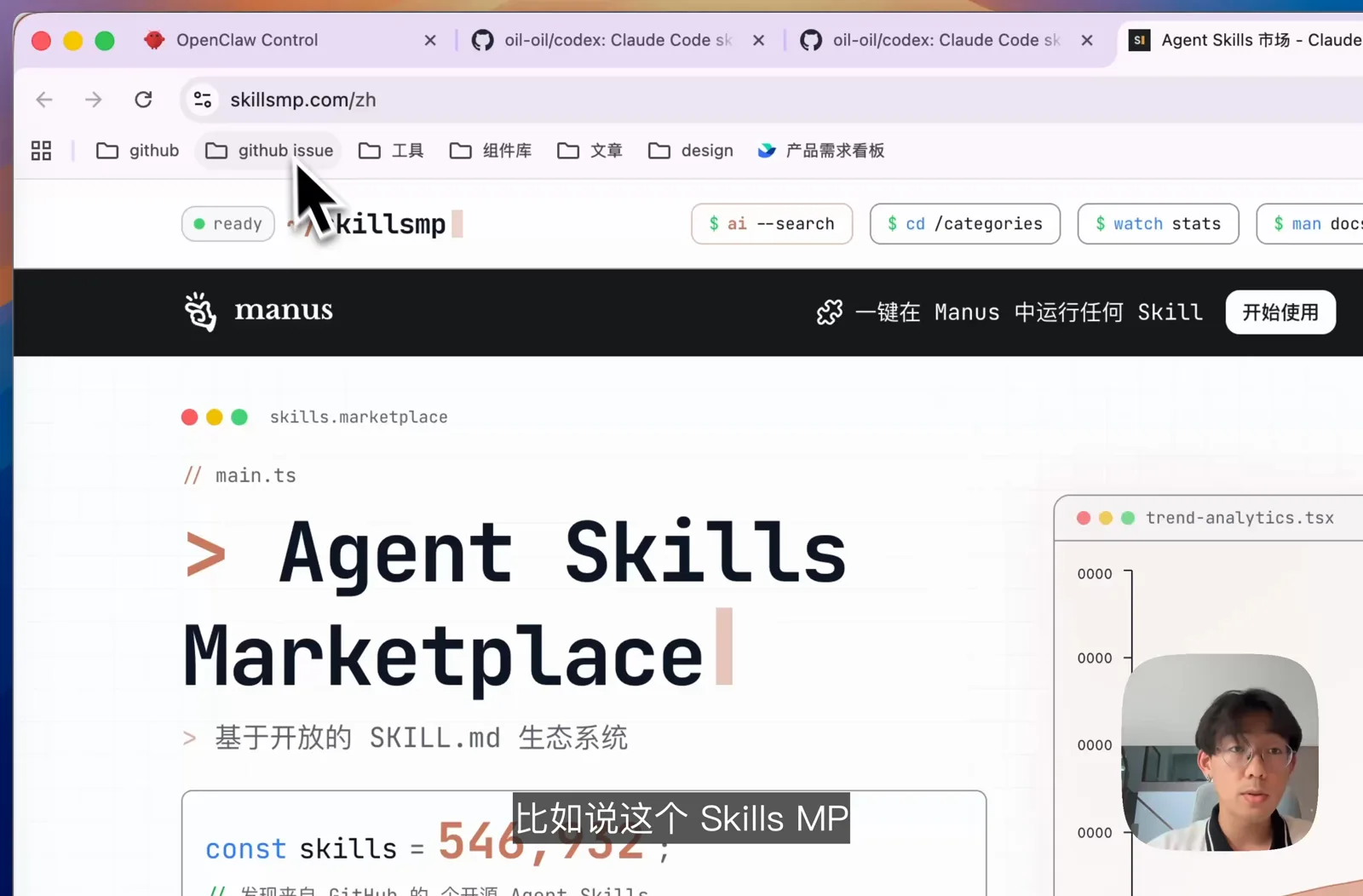Click the macOS yellow minimize window button
Screen dimensions: 1363x896
[73, 41]
